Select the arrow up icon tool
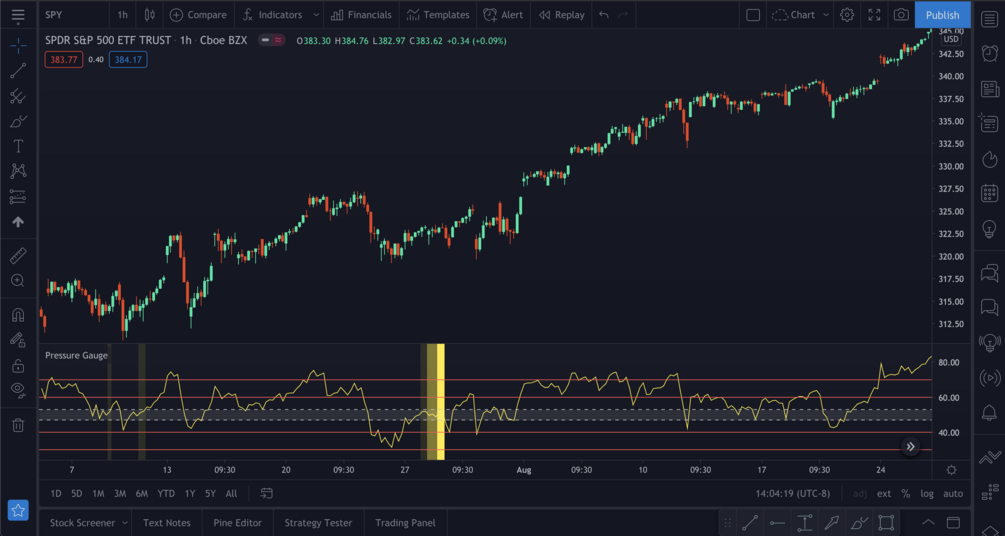 click(x=18, y=222)
